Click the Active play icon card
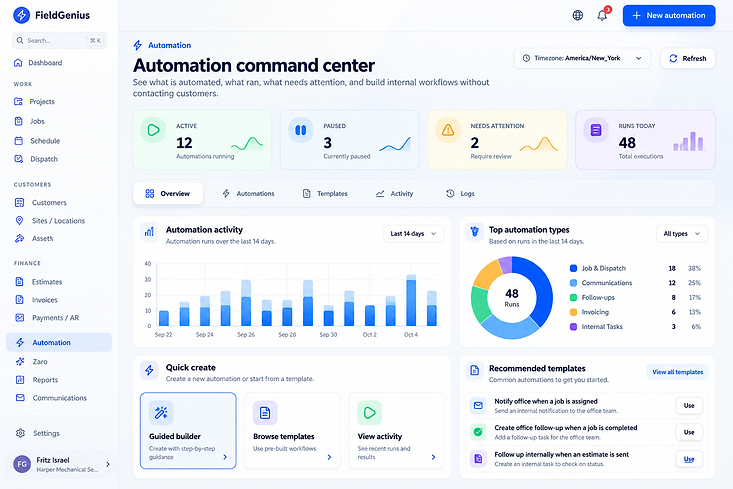Screen dimensions: 733x489 point(153,130)
